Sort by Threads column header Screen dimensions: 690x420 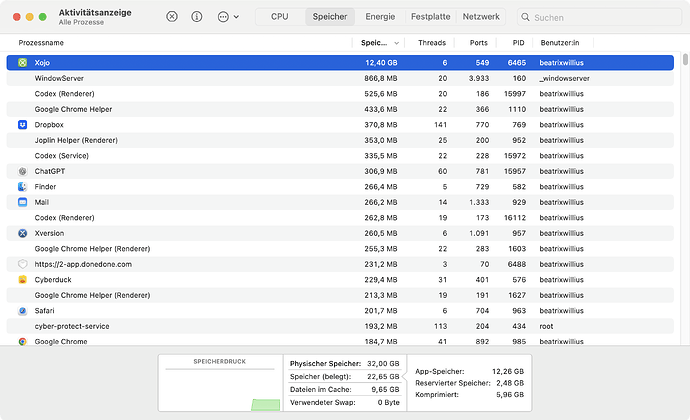[432, 43]
